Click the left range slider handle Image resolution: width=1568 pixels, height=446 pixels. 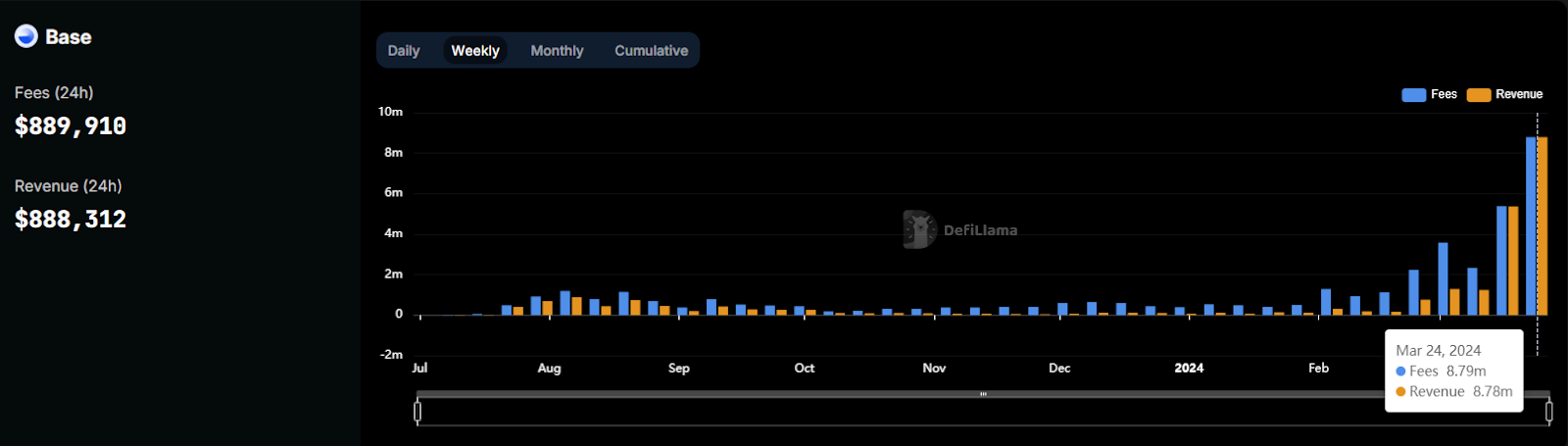tap(417, 412)
